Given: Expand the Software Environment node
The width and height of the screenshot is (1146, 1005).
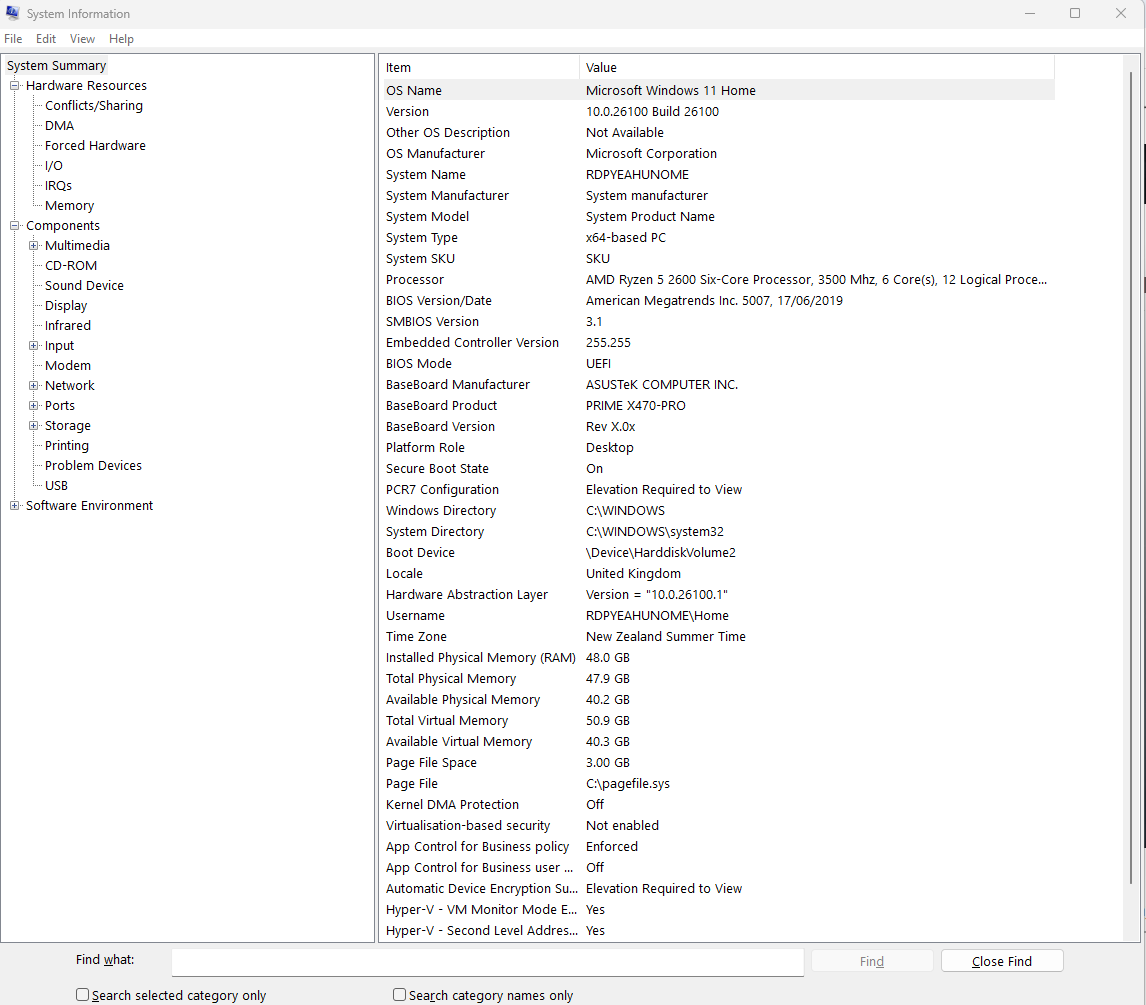Looking at the screenshot, I should click(x=15, y=506).
